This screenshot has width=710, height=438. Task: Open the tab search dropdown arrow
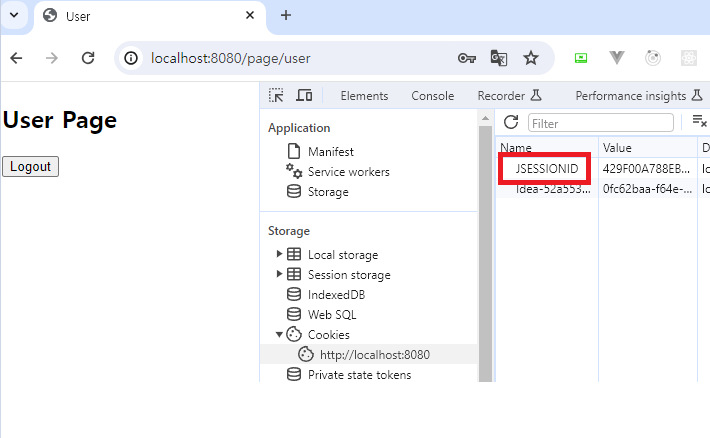coord(14,15)
